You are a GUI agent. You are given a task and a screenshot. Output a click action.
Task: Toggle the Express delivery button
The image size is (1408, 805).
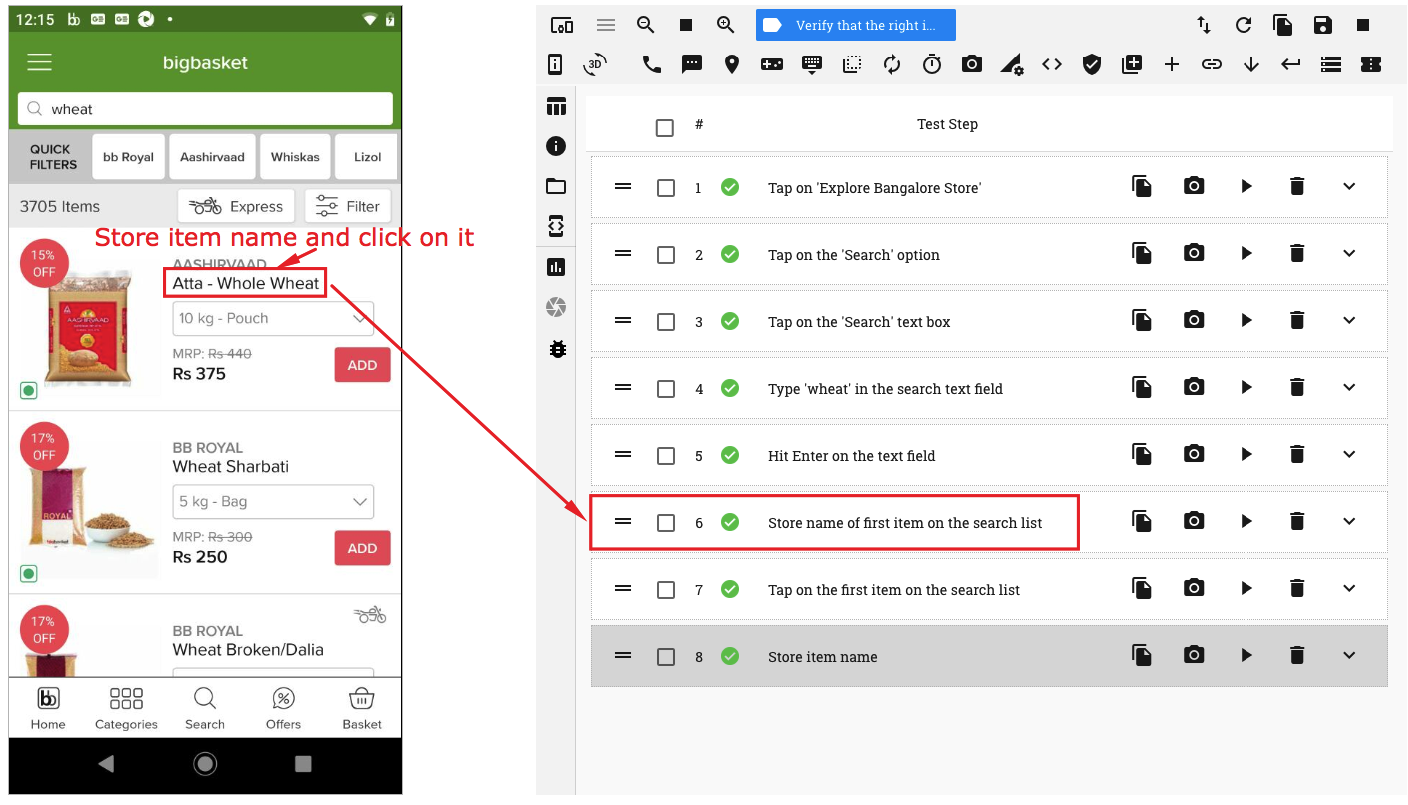(x=236, y=207)
